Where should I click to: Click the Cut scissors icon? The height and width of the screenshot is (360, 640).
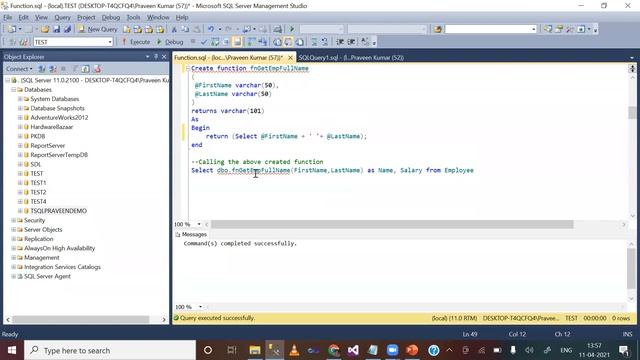pyautogui.click(x=174, y=29)
